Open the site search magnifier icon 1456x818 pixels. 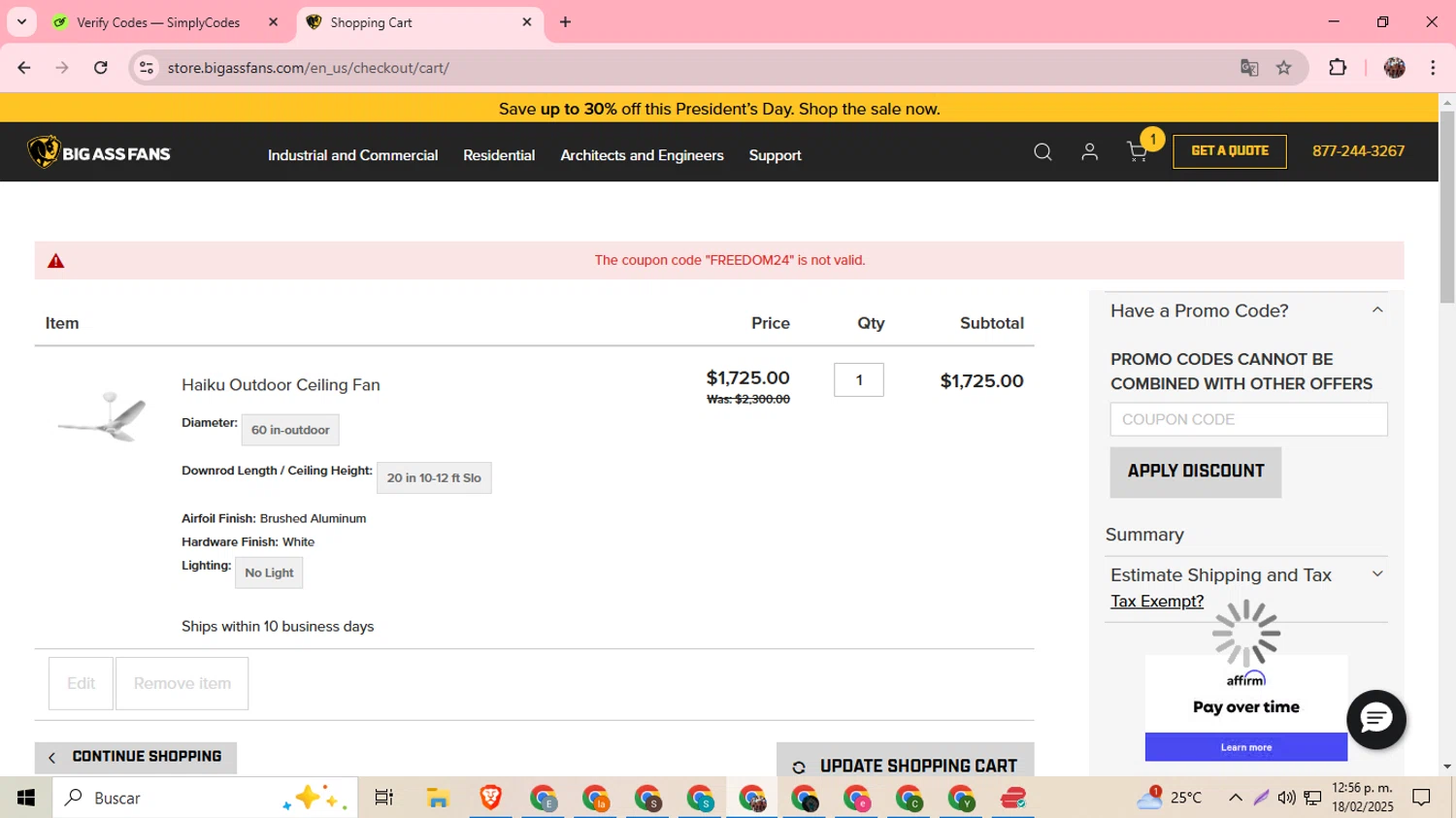click(1042, 151)
